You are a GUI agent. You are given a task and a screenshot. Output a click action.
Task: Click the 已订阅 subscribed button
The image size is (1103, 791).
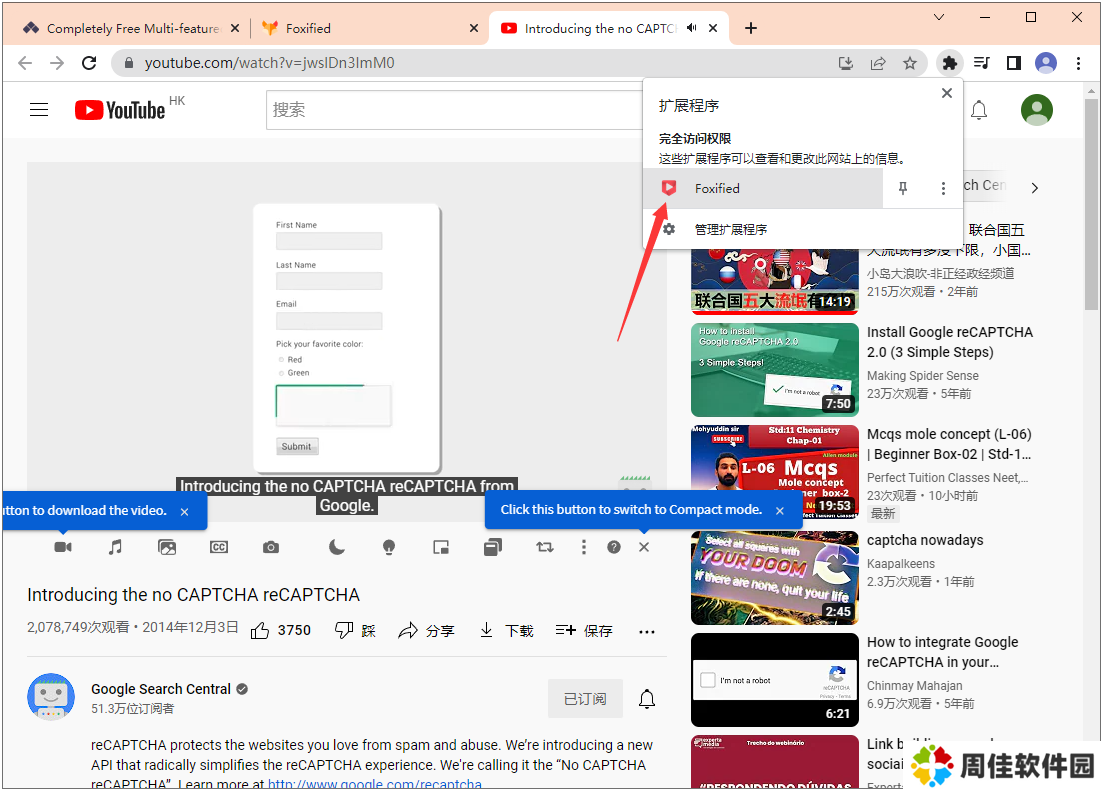pyautogui.click(x=585, y=698)
